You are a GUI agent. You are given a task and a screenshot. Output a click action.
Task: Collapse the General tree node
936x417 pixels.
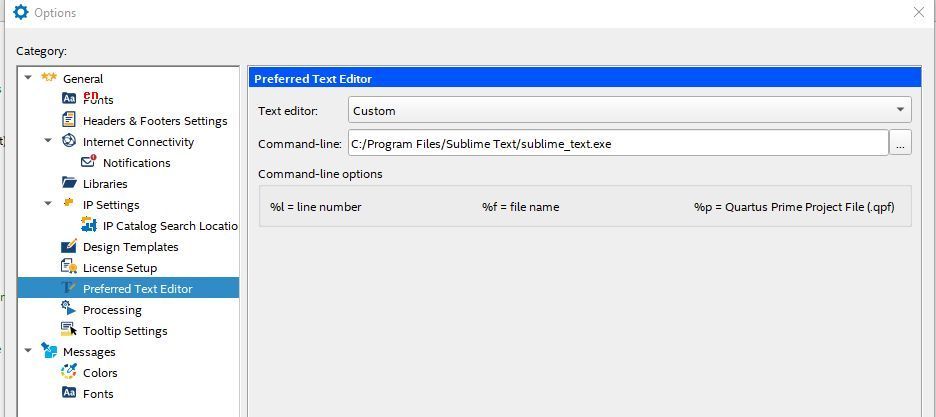point(28,78)
